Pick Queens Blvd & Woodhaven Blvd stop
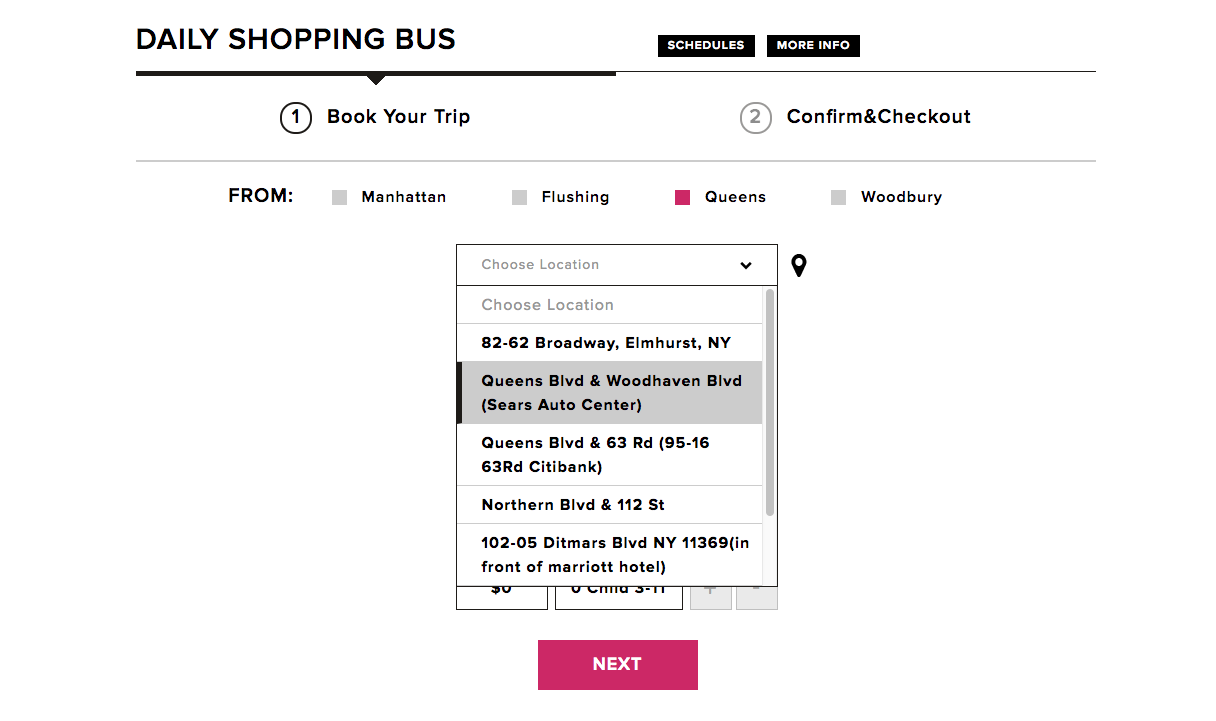This screenshot has width=1216, height=721. (x=610, y=393)
